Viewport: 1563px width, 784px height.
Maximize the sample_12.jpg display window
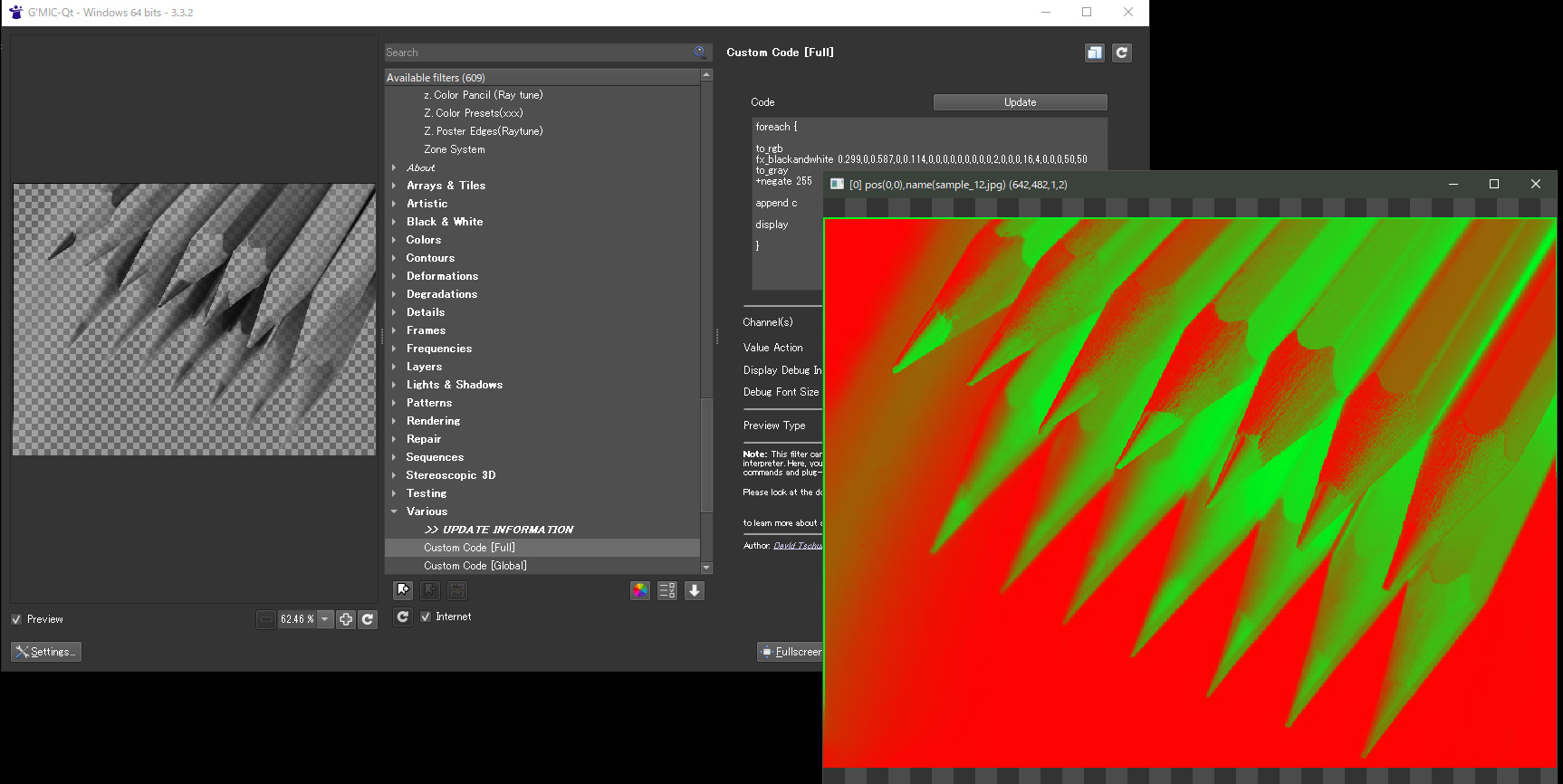[1494, 184]
